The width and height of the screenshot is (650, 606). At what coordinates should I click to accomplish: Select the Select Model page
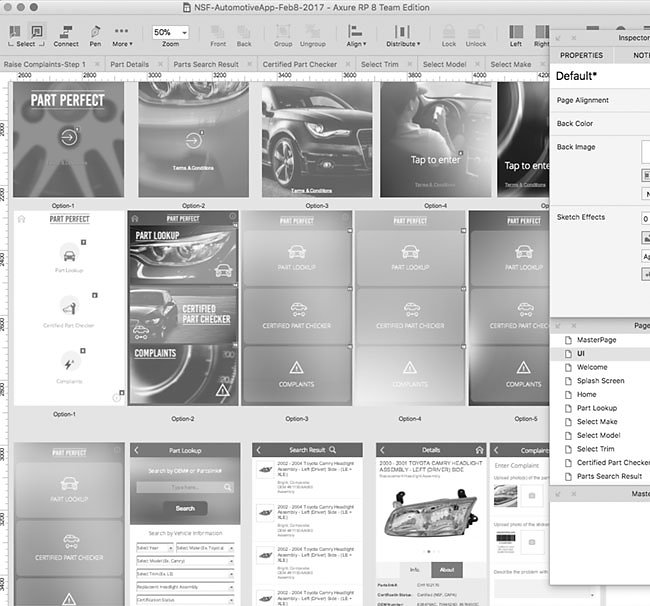point(598,435)
